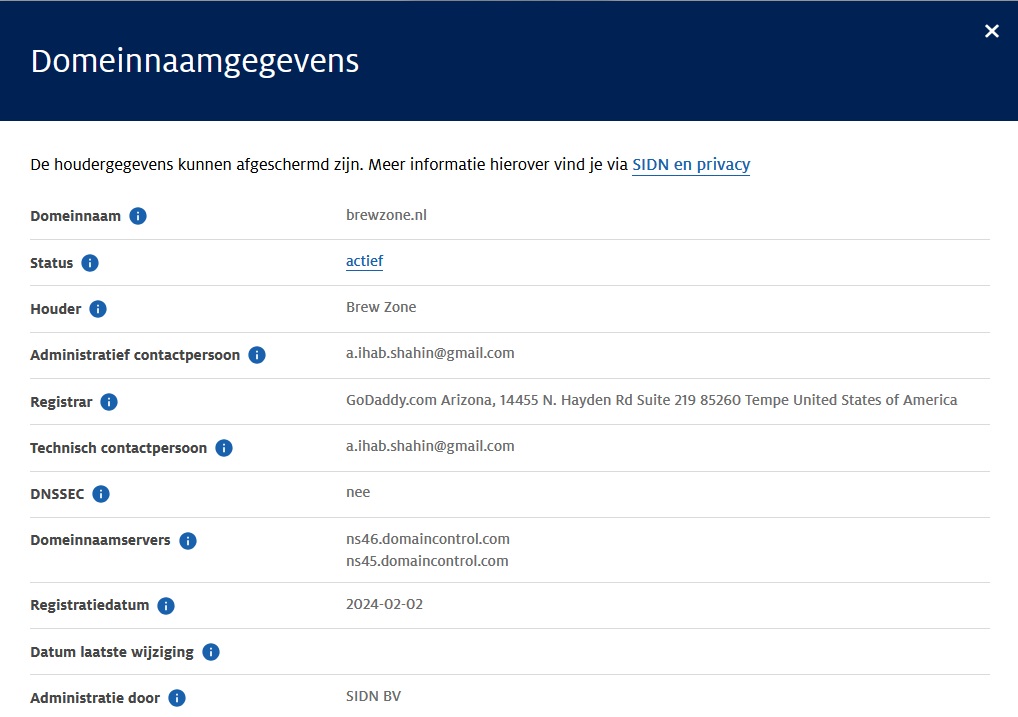Click info icon for Datum laatste wijziging

pos(211,652)
